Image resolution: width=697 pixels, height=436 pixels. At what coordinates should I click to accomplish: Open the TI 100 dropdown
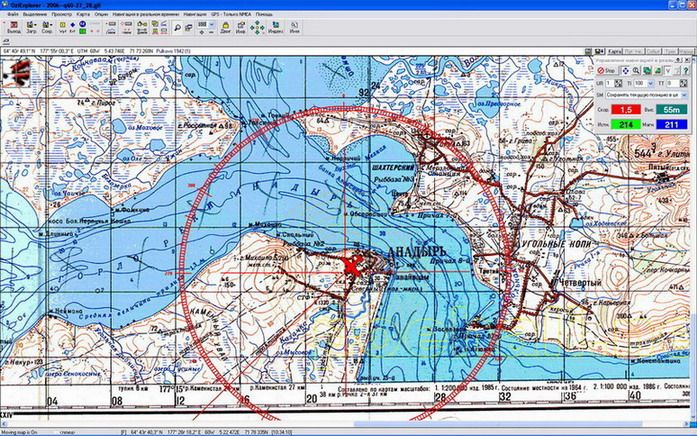click(650, 83)
